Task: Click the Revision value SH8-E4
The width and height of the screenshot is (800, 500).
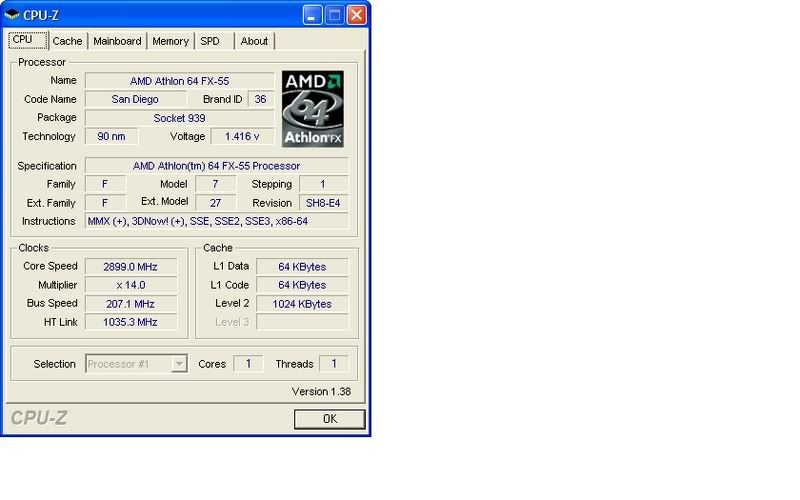Action: [x=323, y=203]
